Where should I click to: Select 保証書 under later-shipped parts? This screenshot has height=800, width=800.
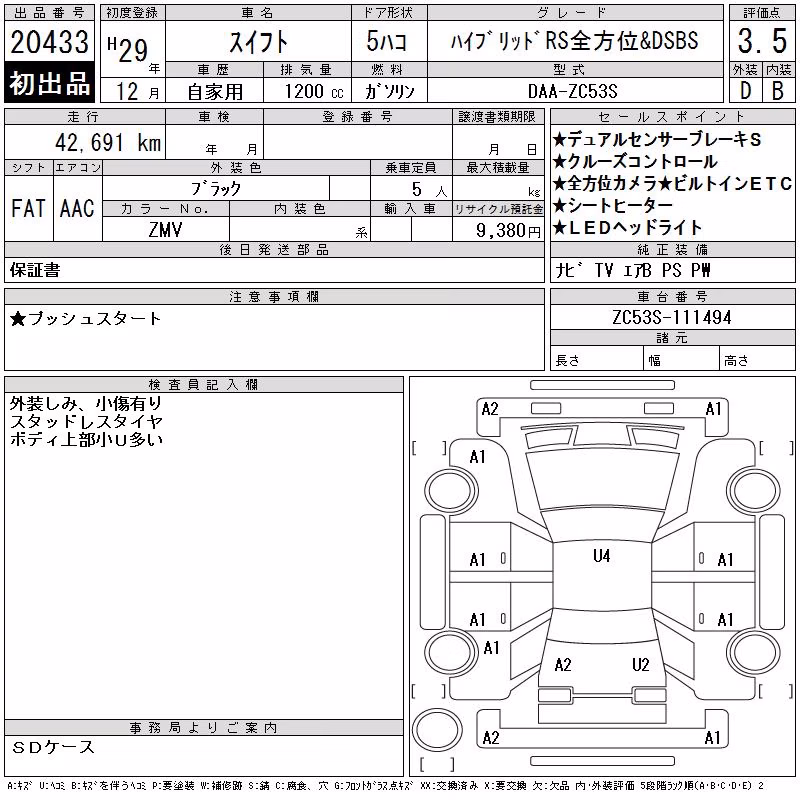(35, 270)
